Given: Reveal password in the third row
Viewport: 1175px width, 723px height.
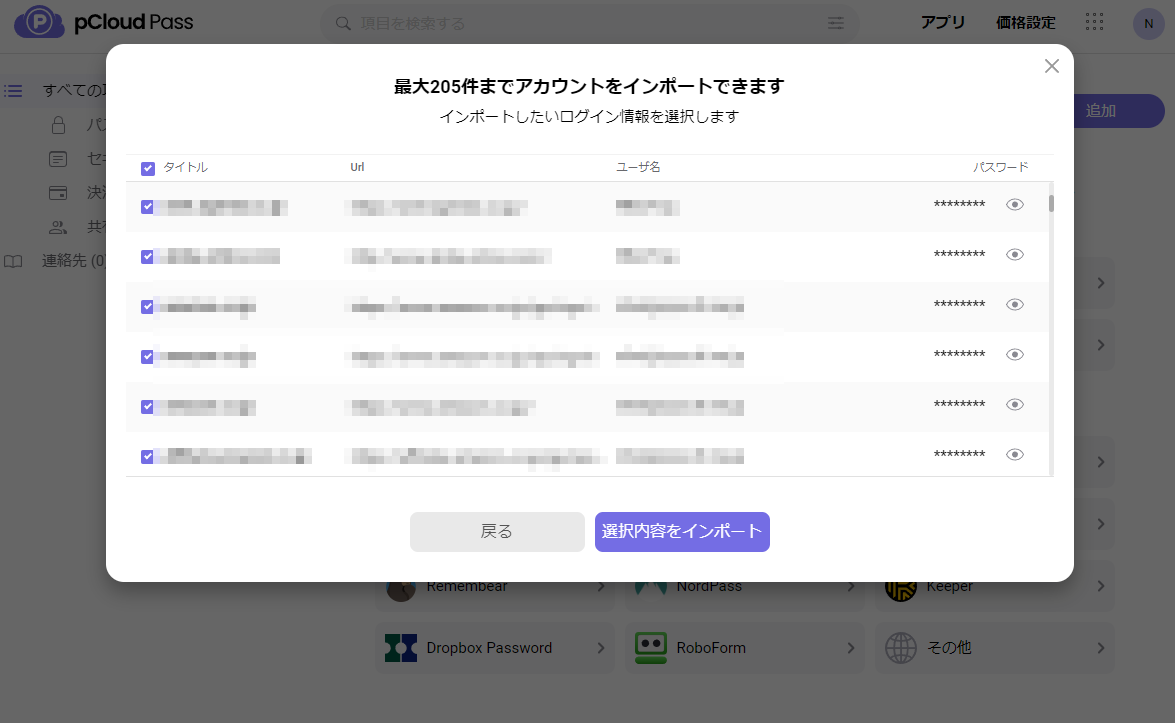Looking at the screenshot, I should click(1015, 304).
